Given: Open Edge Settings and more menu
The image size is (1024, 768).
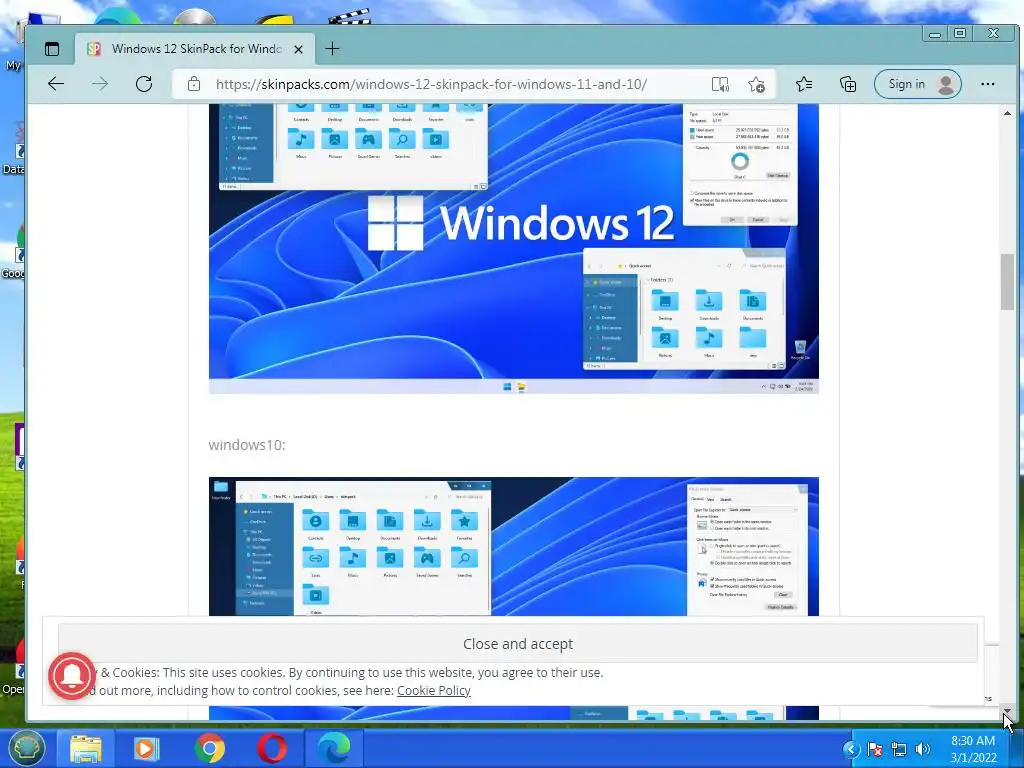Looking at the screenshot, I should point(987,84).
